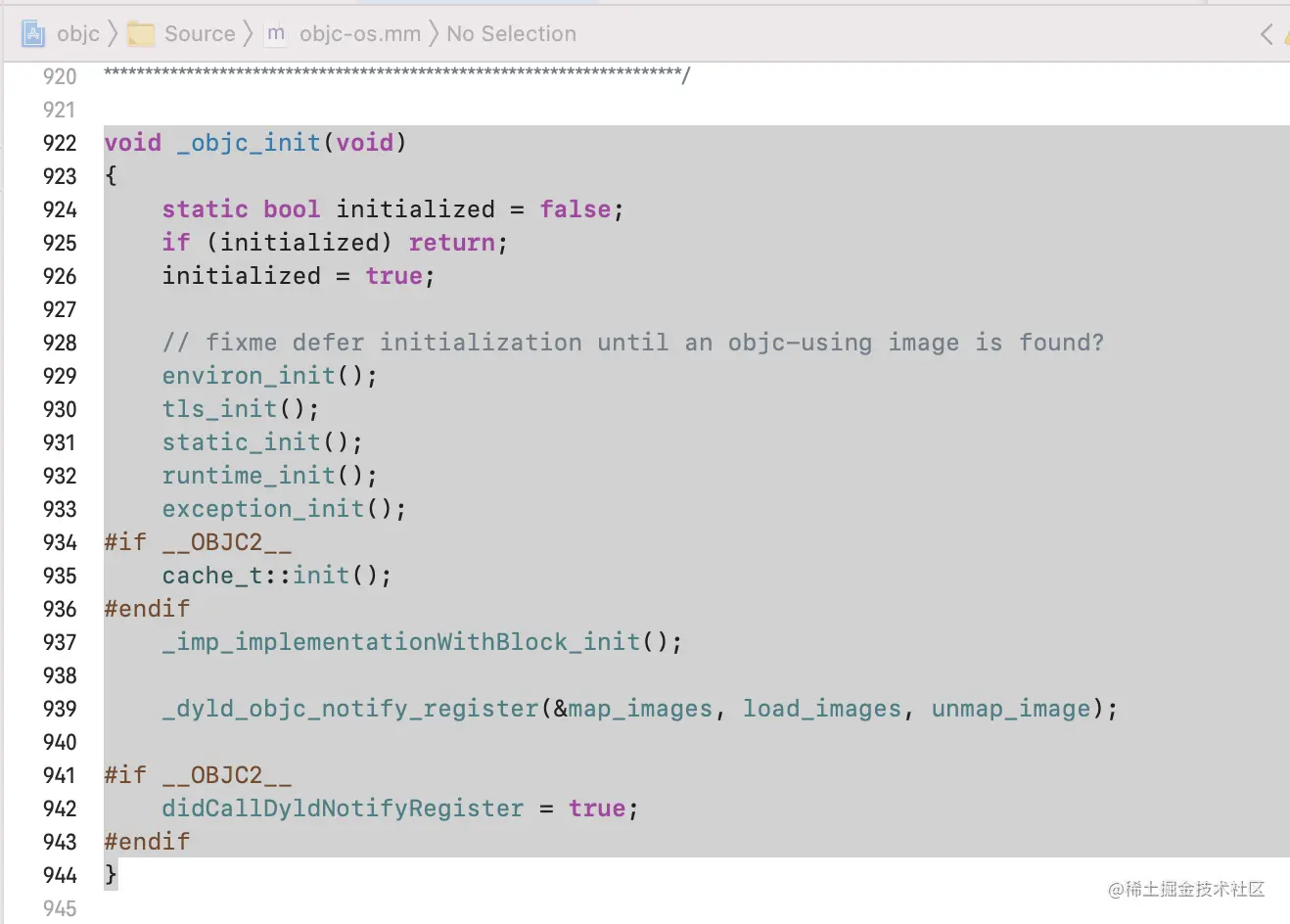1290x924 pixels.
Task: Click the asterisk comment line on 920
Action: coord(397,75)
